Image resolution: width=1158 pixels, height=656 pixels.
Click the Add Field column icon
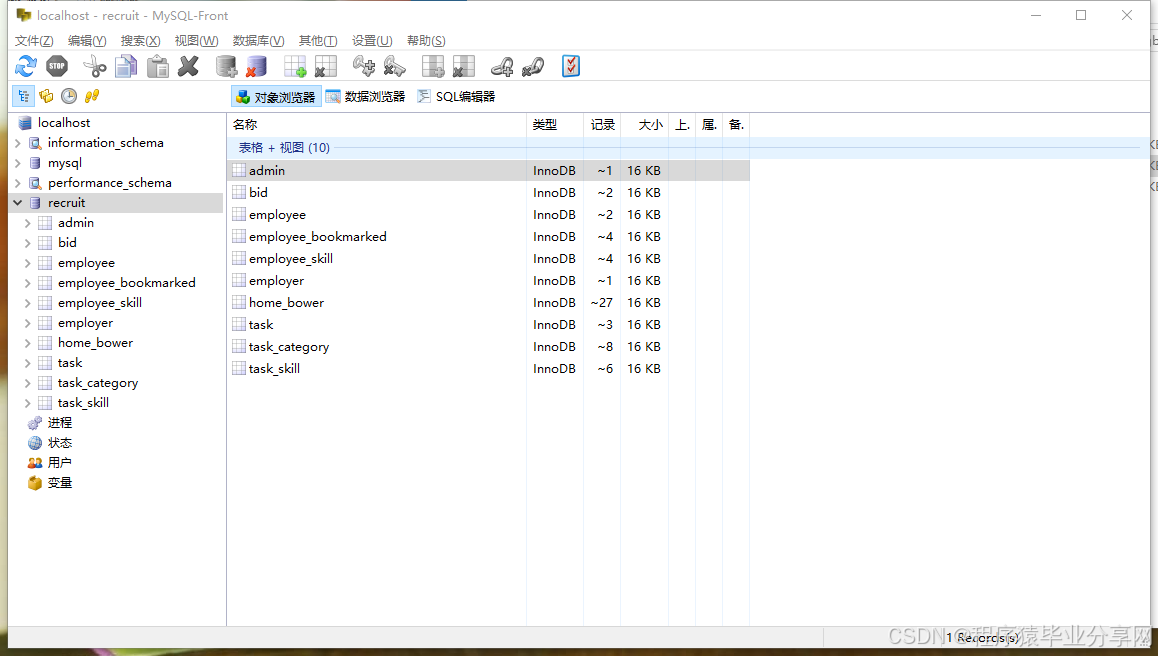(x=433, y=66)
